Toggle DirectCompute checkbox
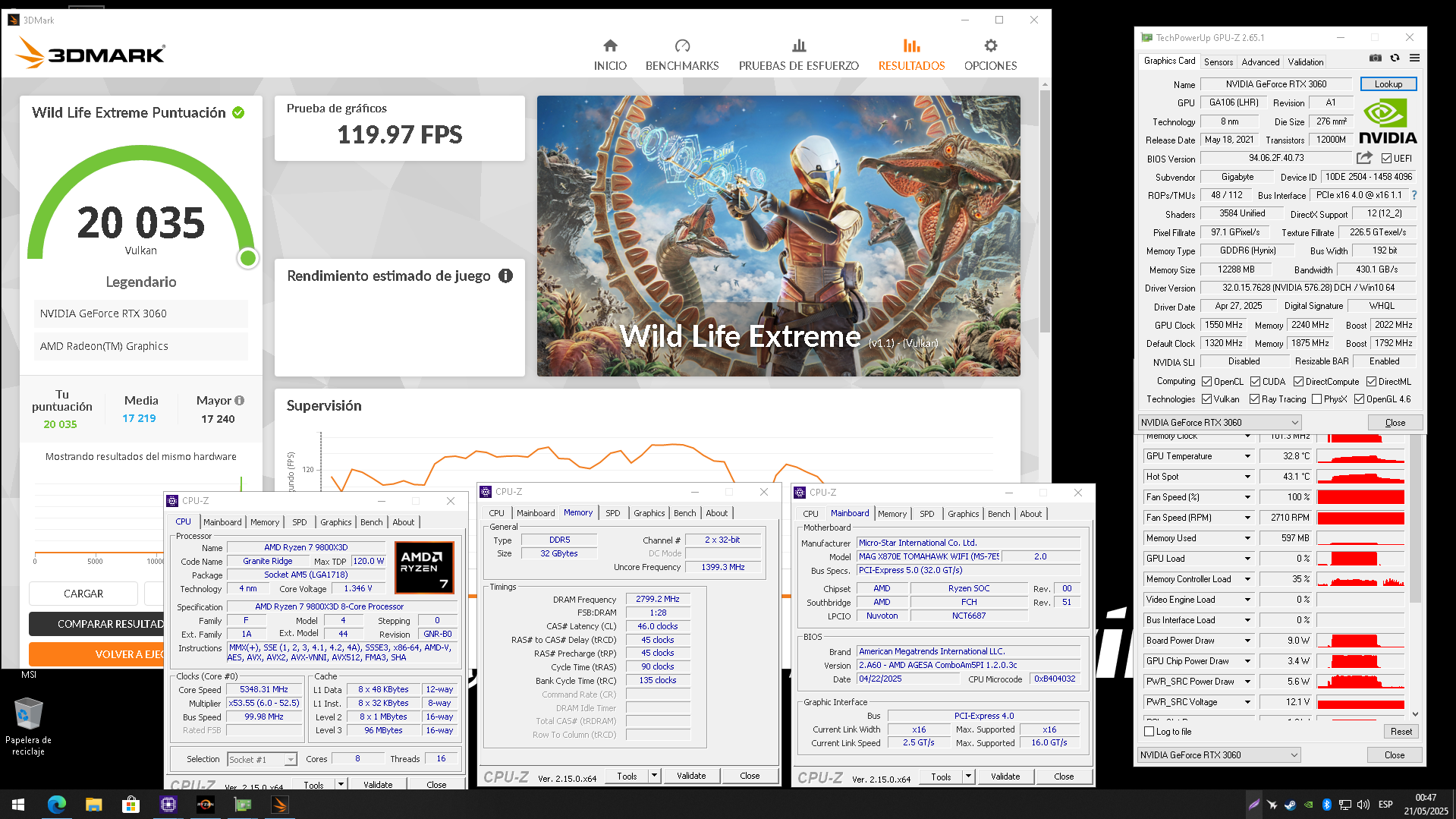1456x819 pixels. tap(1298, 381)
